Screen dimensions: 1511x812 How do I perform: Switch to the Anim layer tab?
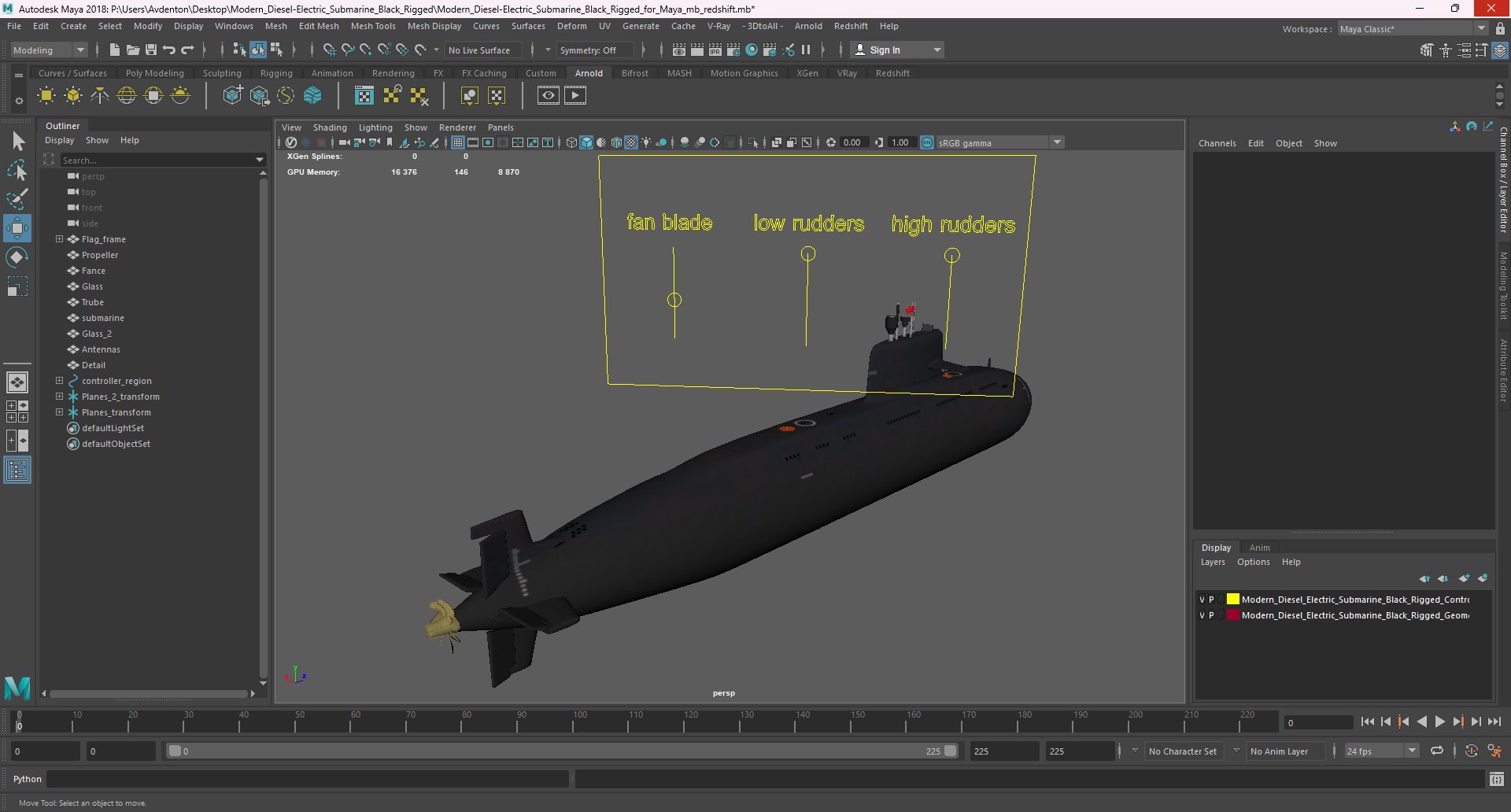click(x=1259, y=548)
